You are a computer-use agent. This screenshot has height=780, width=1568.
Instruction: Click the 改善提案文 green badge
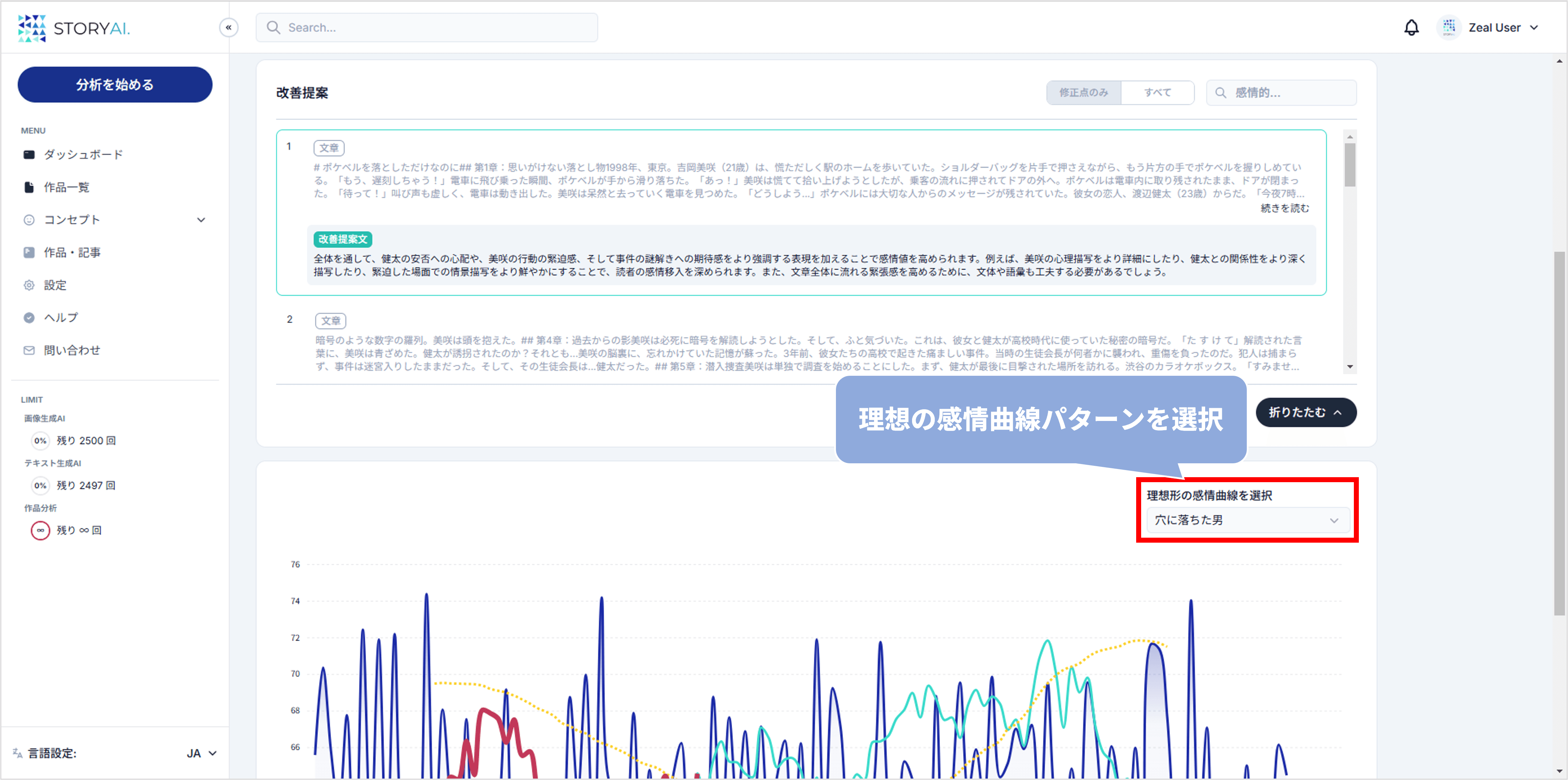(x=343, y=239)
